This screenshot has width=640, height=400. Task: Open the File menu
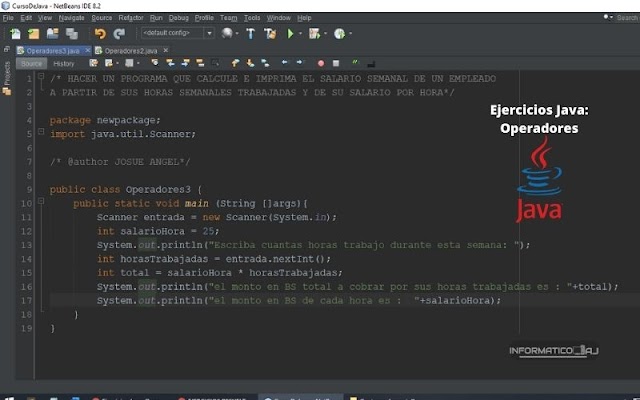click(x=8, y=18)
